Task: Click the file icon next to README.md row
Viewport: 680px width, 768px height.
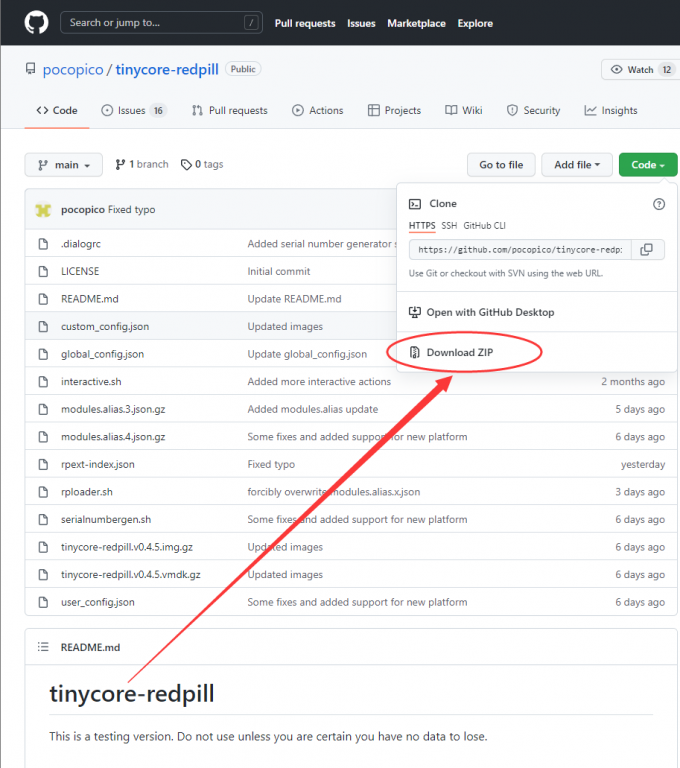Action: tap(43, 299)
